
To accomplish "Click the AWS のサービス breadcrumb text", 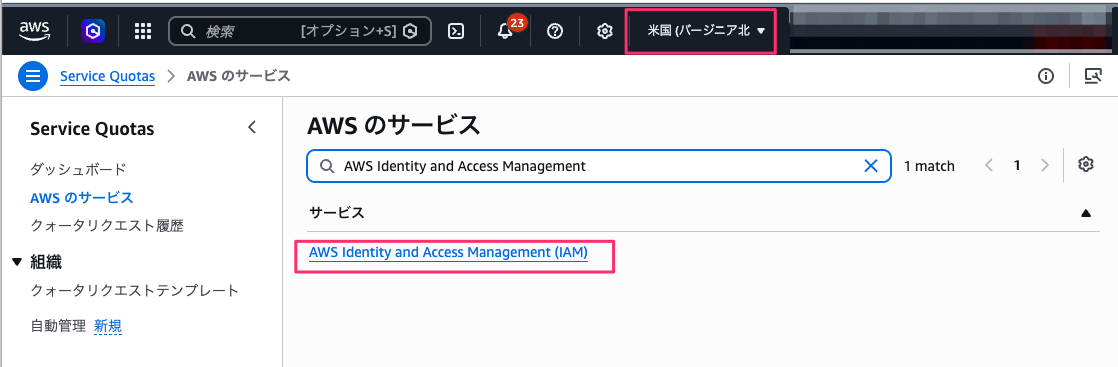I will pyautogui.click(x=238, y=76).
